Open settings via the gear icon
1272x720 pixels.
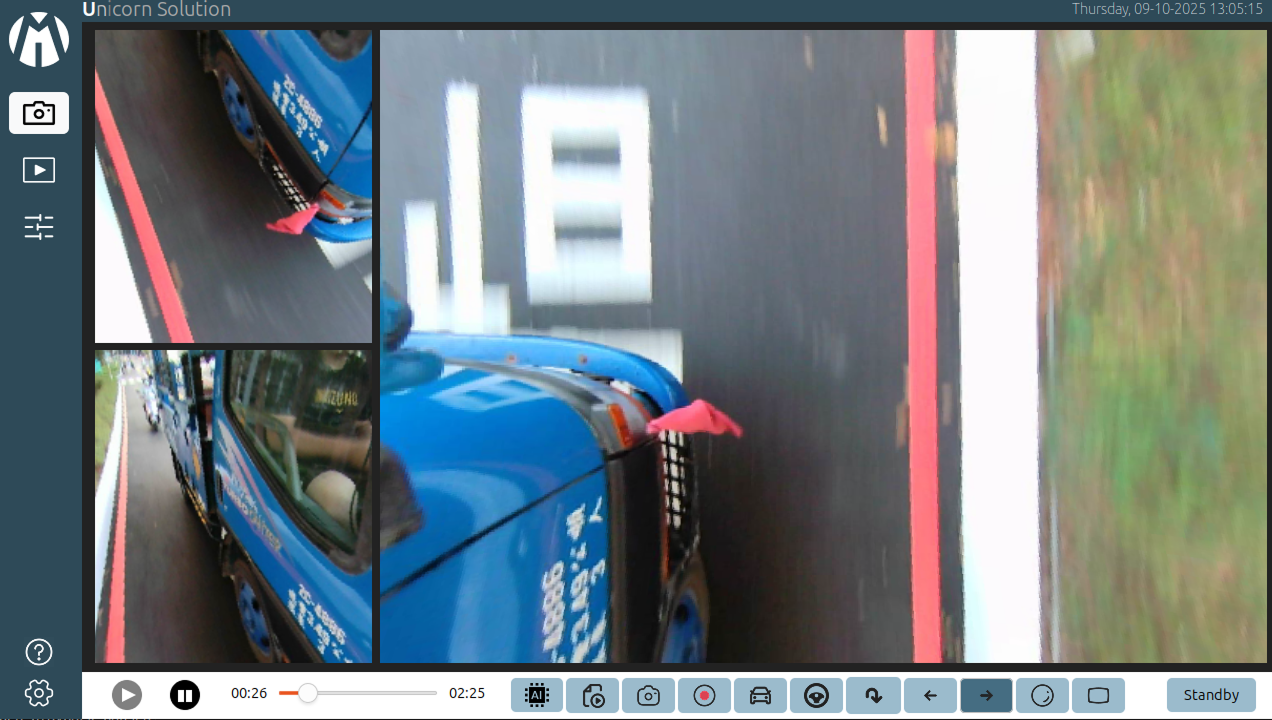[39, 692]
